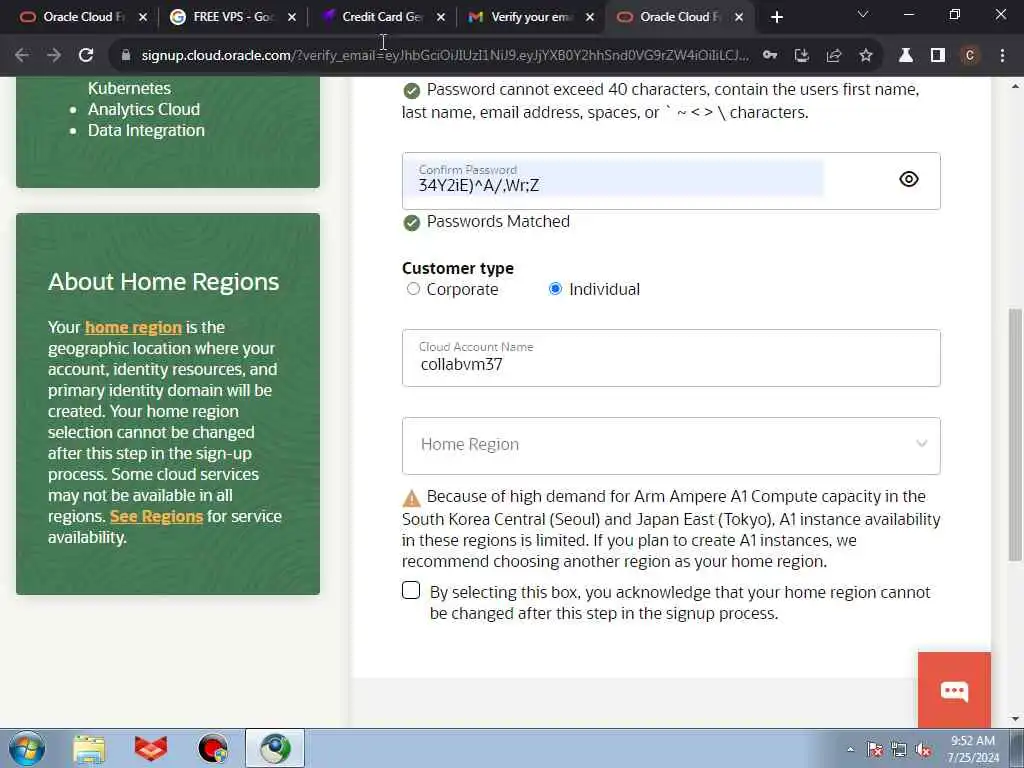
Task: Click into Confirm Password field
Action: (x=671, y=181)
